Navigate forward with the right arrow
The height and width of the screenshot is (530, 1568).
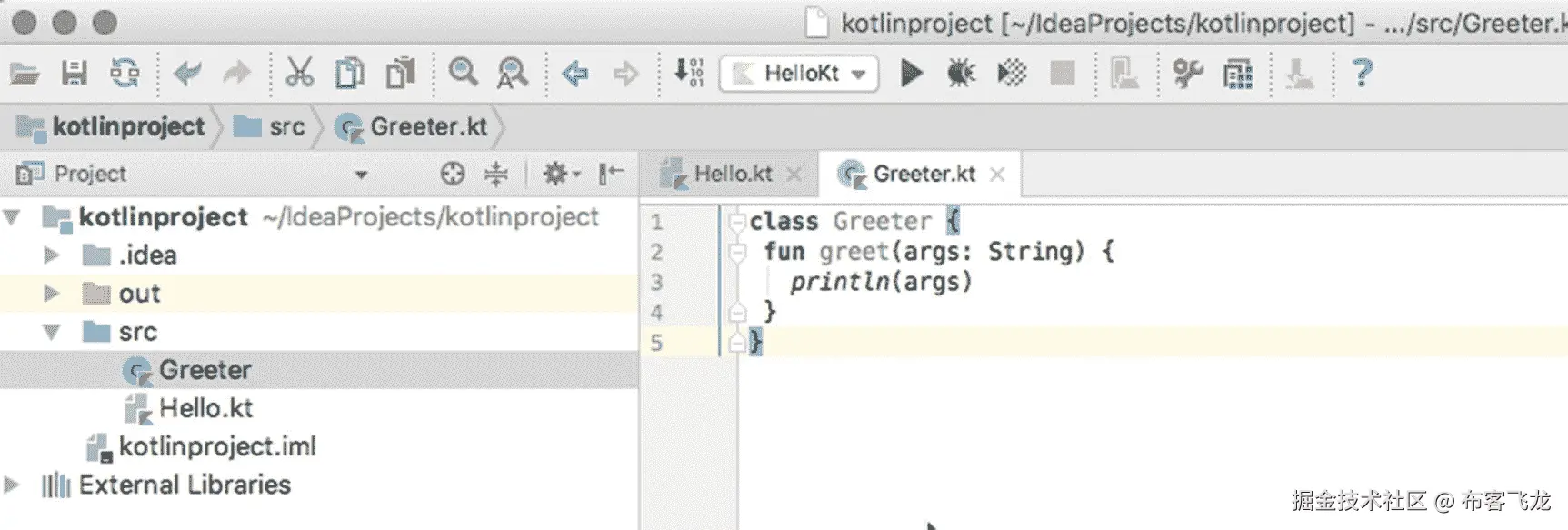[625, 73]
